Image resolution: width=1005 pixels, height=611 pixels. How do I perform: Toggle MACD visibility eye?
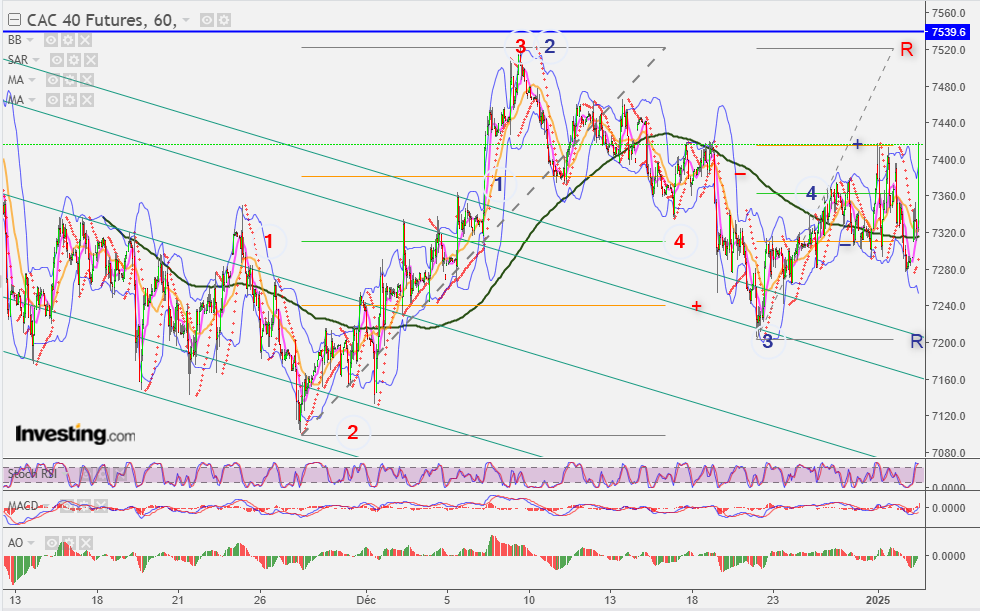pyautogui.click(x=66, y=506)
